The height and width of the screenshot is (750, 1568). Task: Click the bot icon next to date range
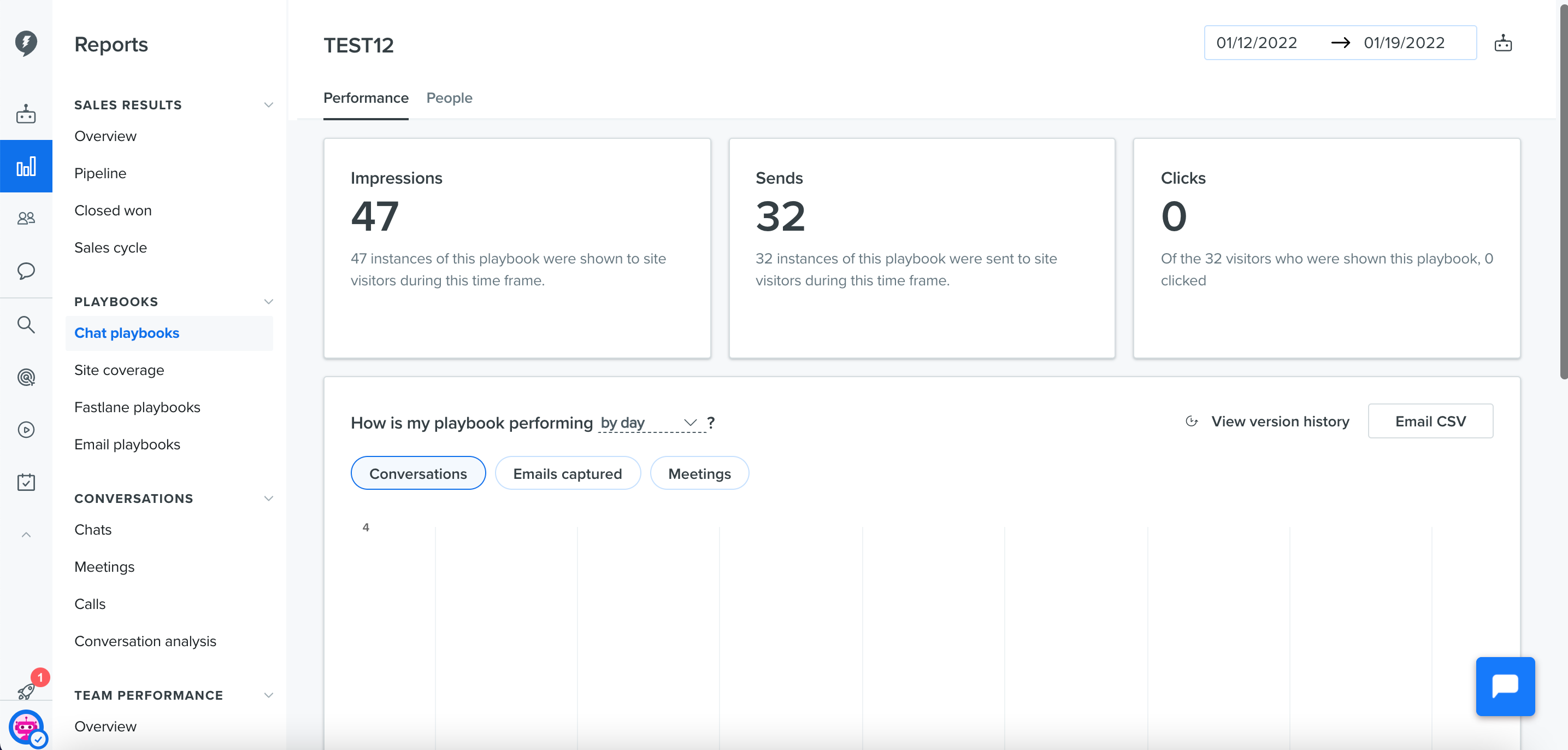pos(1503,43)
